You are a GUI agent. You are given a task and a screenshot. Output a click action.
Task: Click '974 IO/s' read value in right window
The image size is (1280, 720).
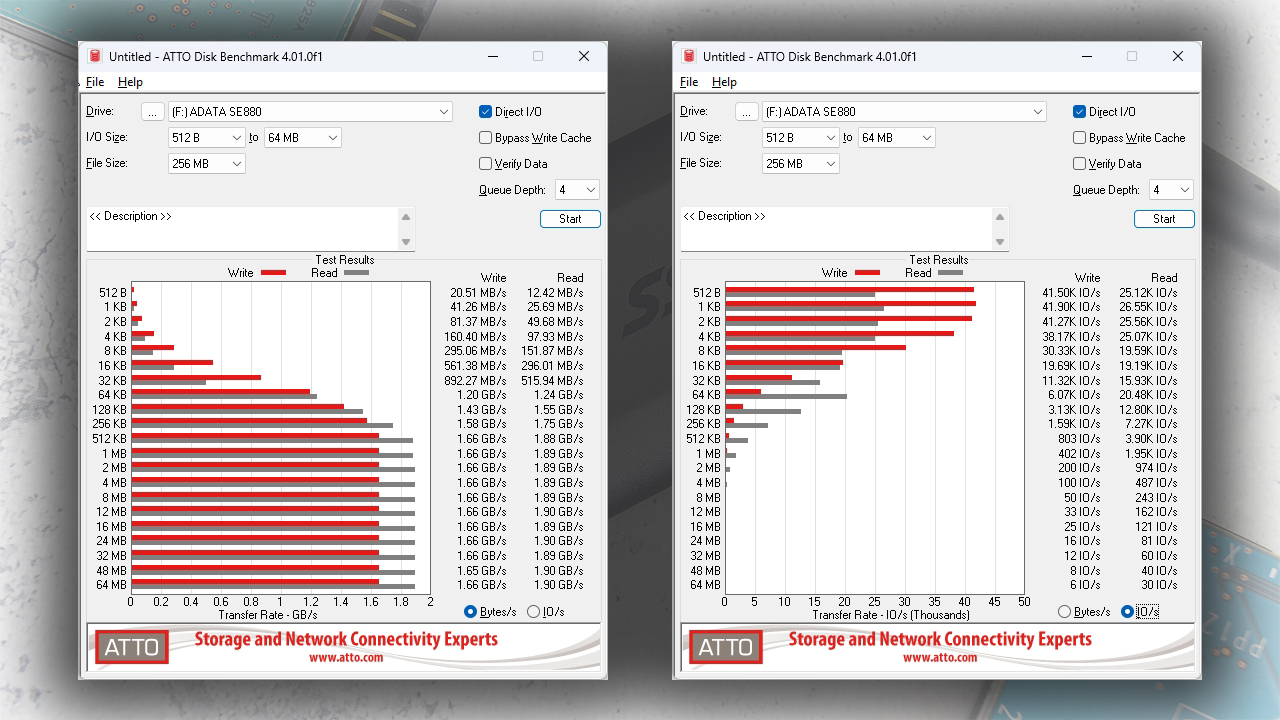[x=1158, y=468]
